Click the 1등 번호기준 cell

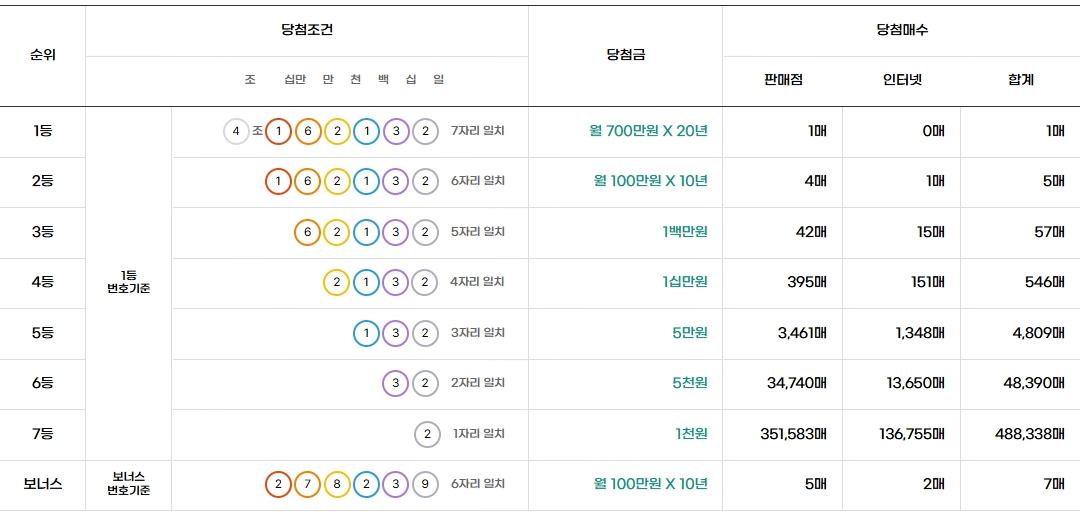[128, 282]
